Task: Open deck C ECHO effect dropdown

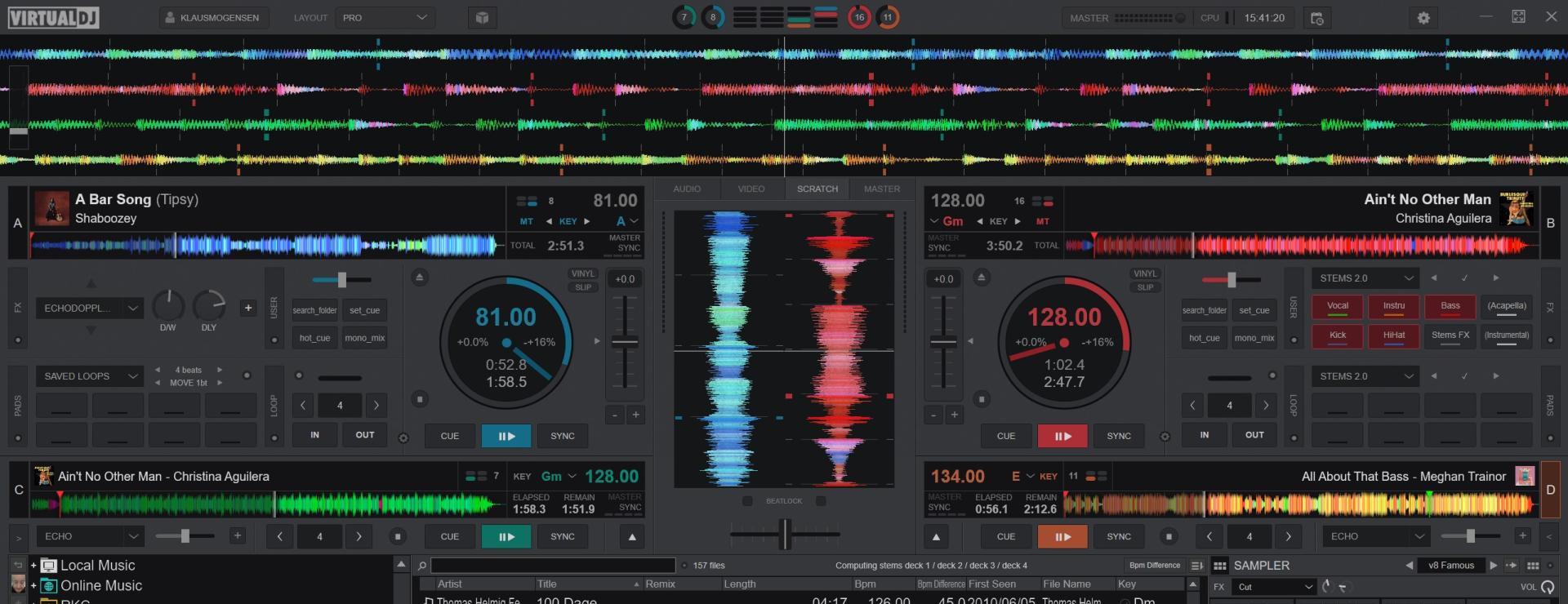Action: click(90, 536)
